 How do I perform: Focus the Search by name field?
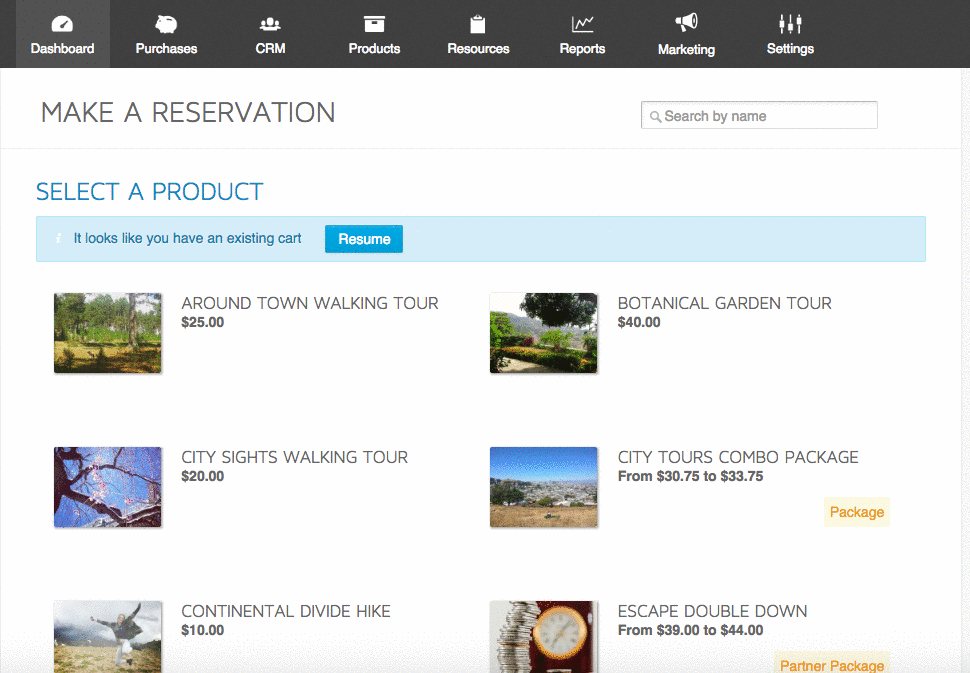[759, 115]
